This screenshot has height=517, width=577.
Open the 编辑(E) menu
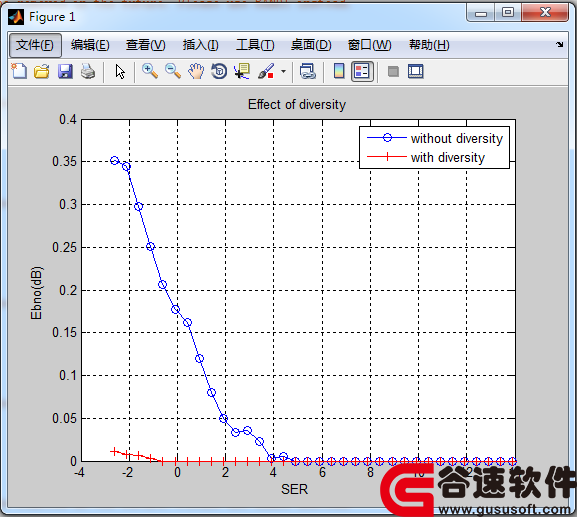coord(90,45)
